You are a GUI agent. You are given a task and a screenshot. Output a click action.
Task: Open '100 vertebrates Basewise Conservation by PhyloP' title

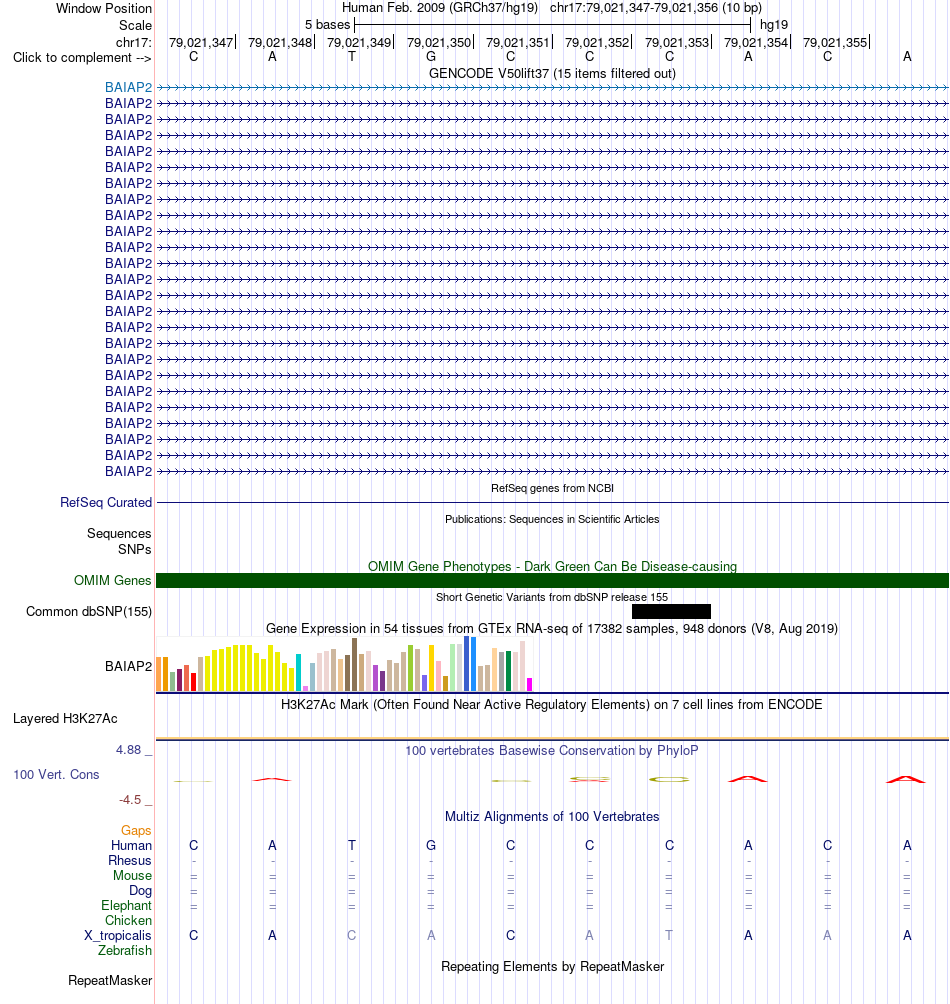(x=552, y=750)
